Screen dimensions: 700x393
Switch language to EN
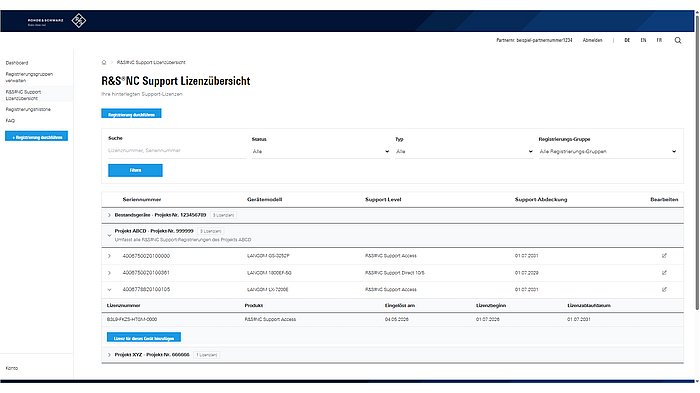[x=643, y=40]
